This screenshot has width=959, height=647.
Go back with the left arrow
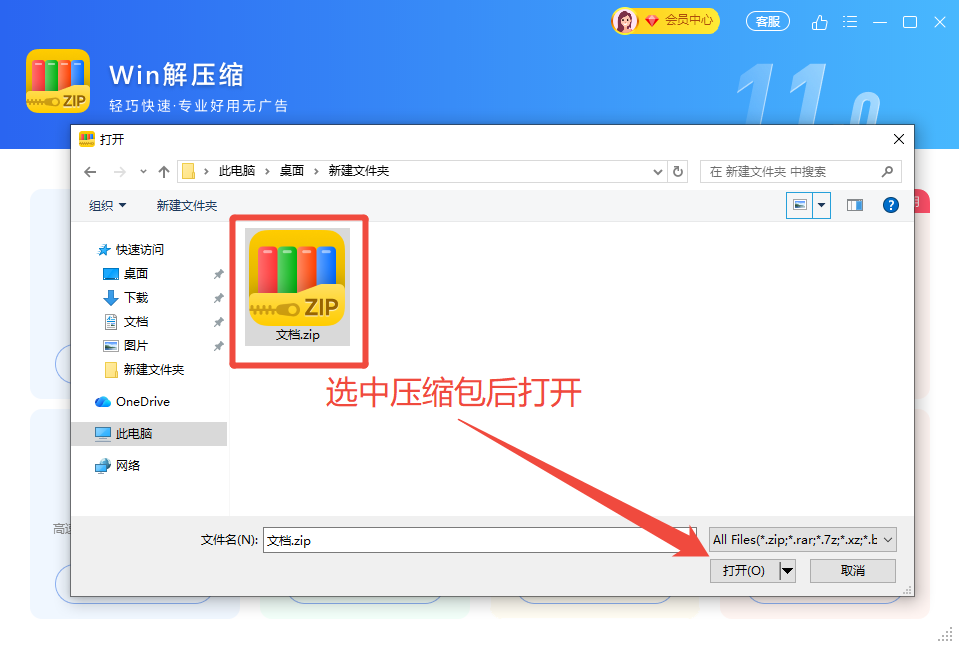pyautogui.click(x=91, y=172)
